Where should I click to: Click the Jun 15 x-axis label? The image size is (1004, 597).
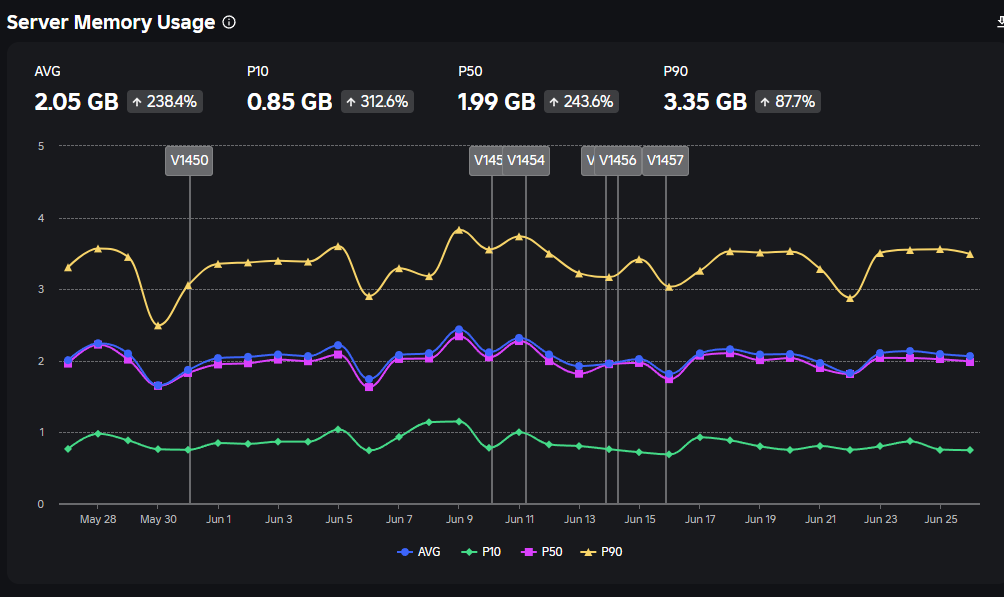pyautogui.click(x=640, y=519)
